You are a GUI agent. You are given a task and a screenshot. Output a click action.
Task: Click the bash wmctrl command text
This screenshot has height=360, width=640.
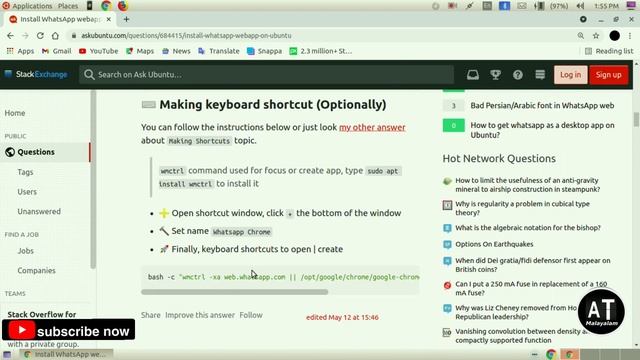283,277
